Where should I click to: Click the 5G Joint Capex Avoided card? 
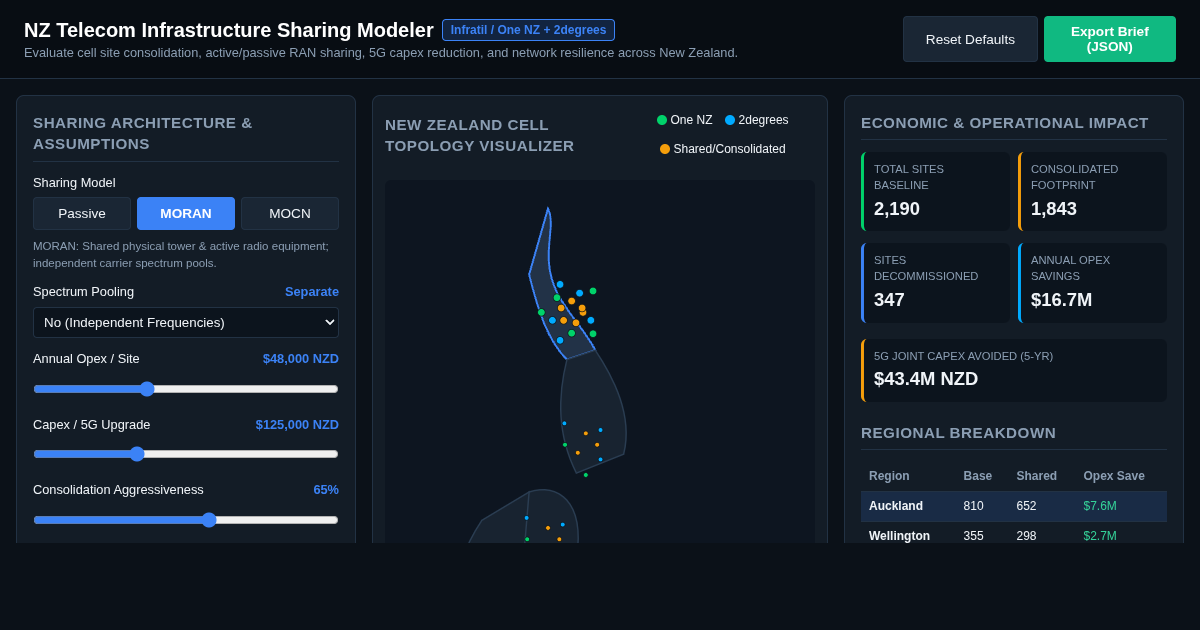tap(1014, 370)
